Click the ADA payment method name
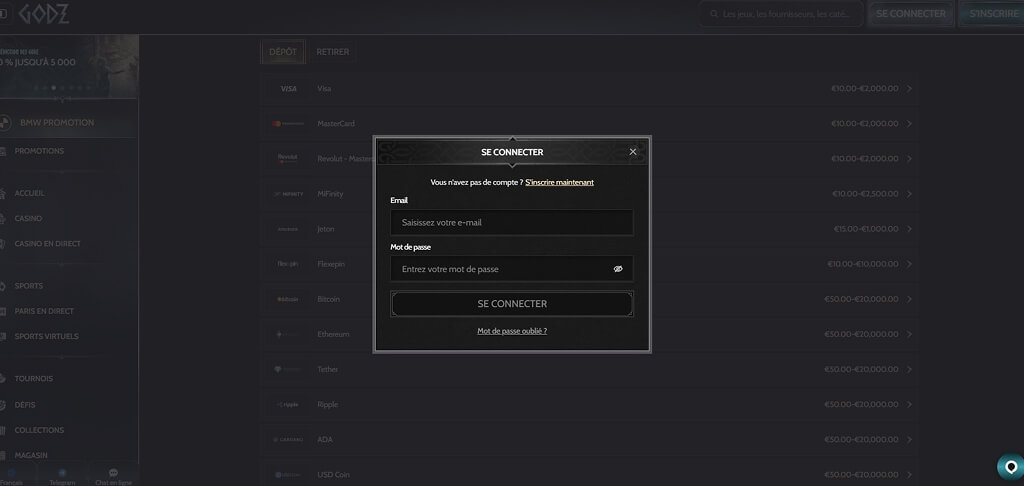This screenshot has height=486, width=1024. pos(325,440)
